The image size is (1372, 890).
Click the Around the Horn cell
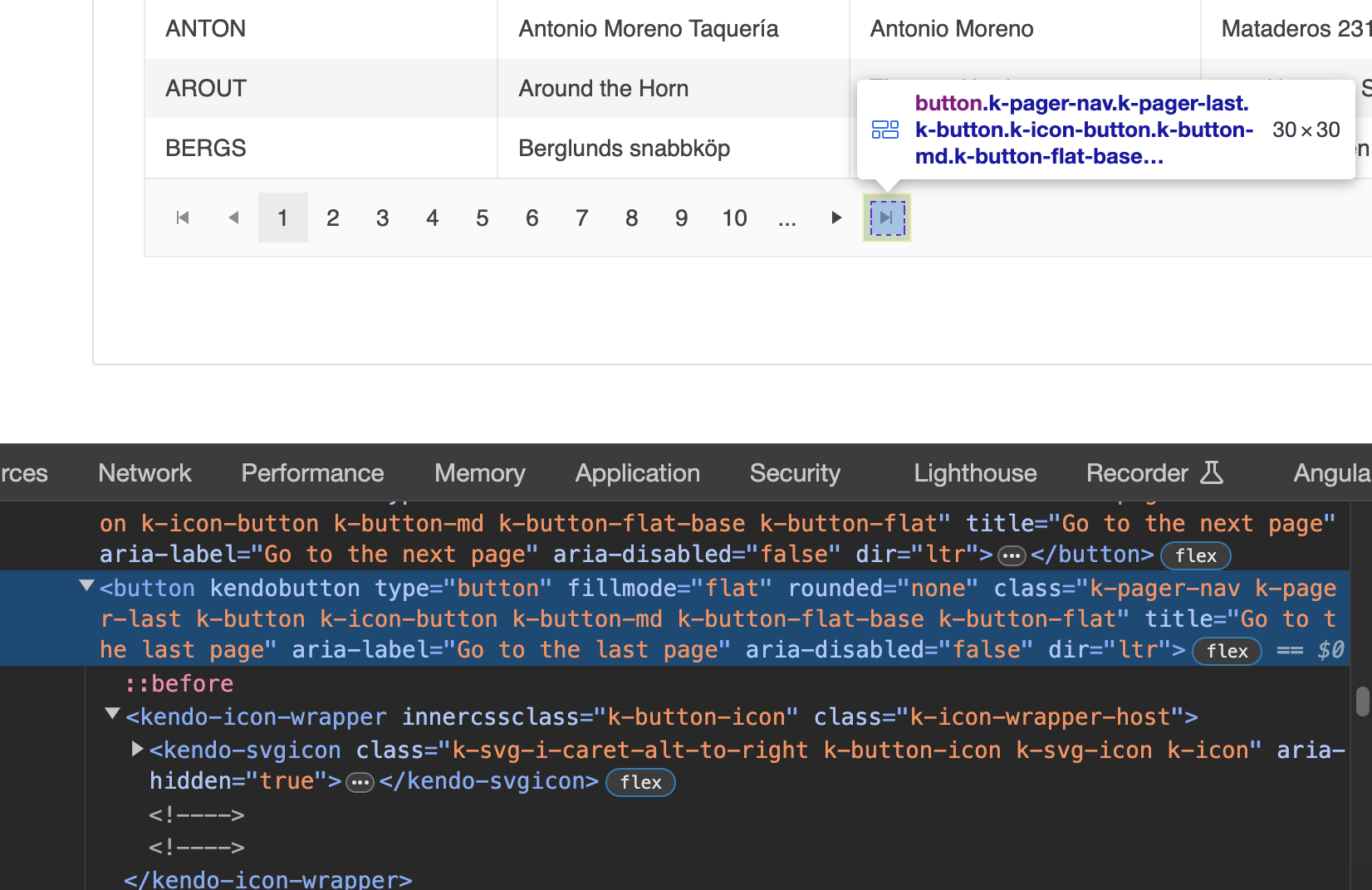pos(604,88)
